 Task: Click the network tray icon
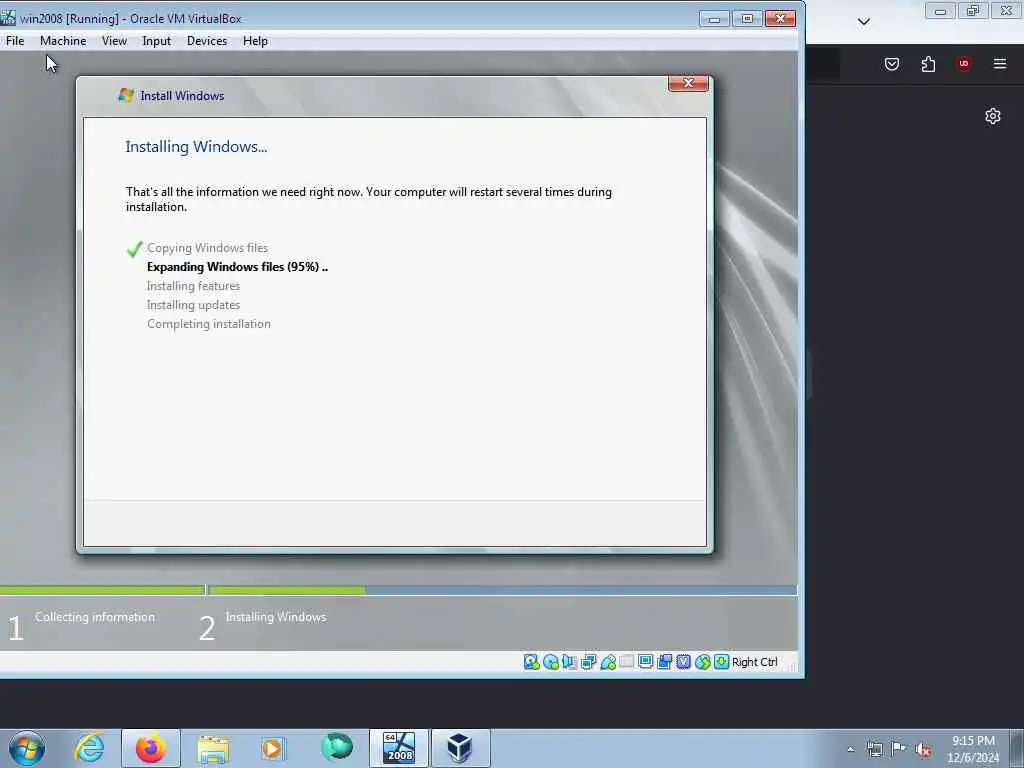(874, 749)
